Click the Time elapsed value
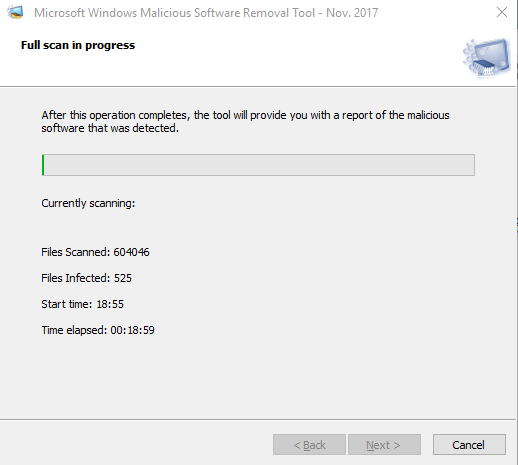Viewport: 518px width, 465px height. click(132, 330)
